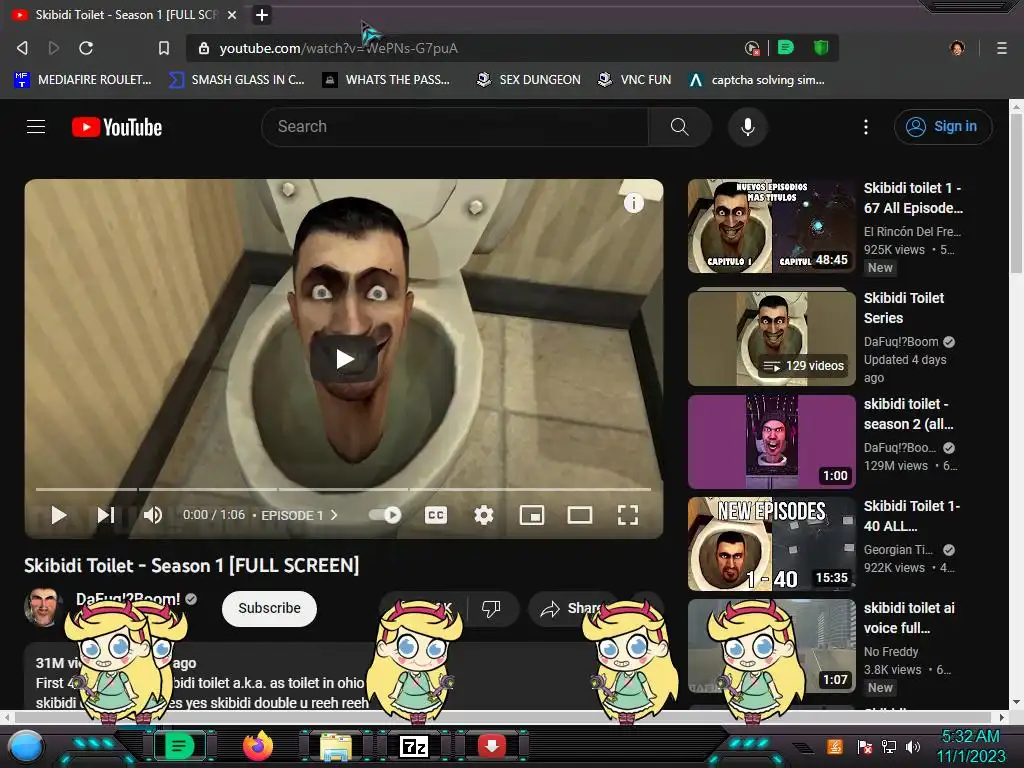The image size is (1024, 768).
Task: Play video with large center play button
Action: tap(344, 359)
